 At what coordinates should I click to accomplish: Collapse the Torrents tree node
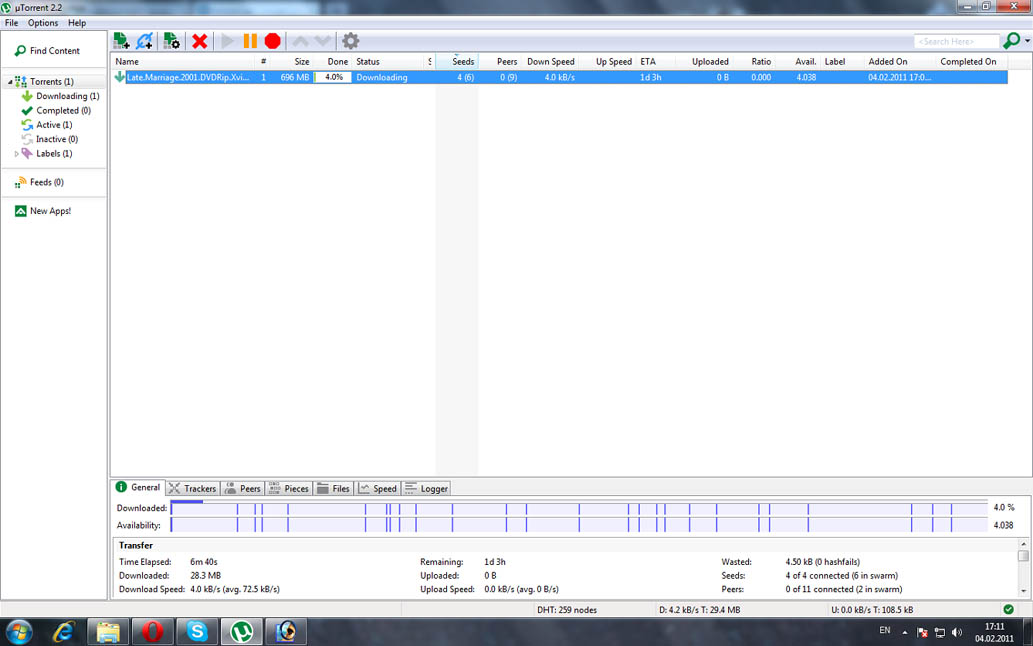point(11,82)
